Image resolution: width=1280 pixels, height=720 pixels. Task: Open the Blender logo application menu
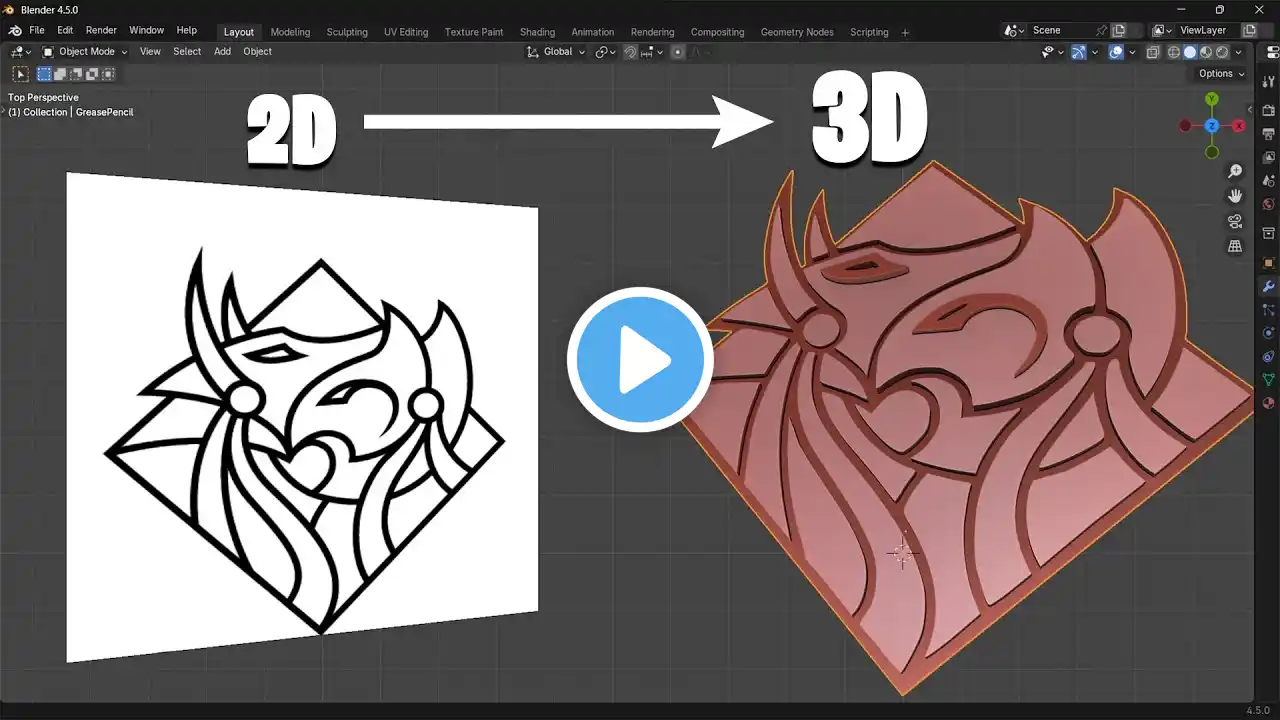tap(15, 31)
